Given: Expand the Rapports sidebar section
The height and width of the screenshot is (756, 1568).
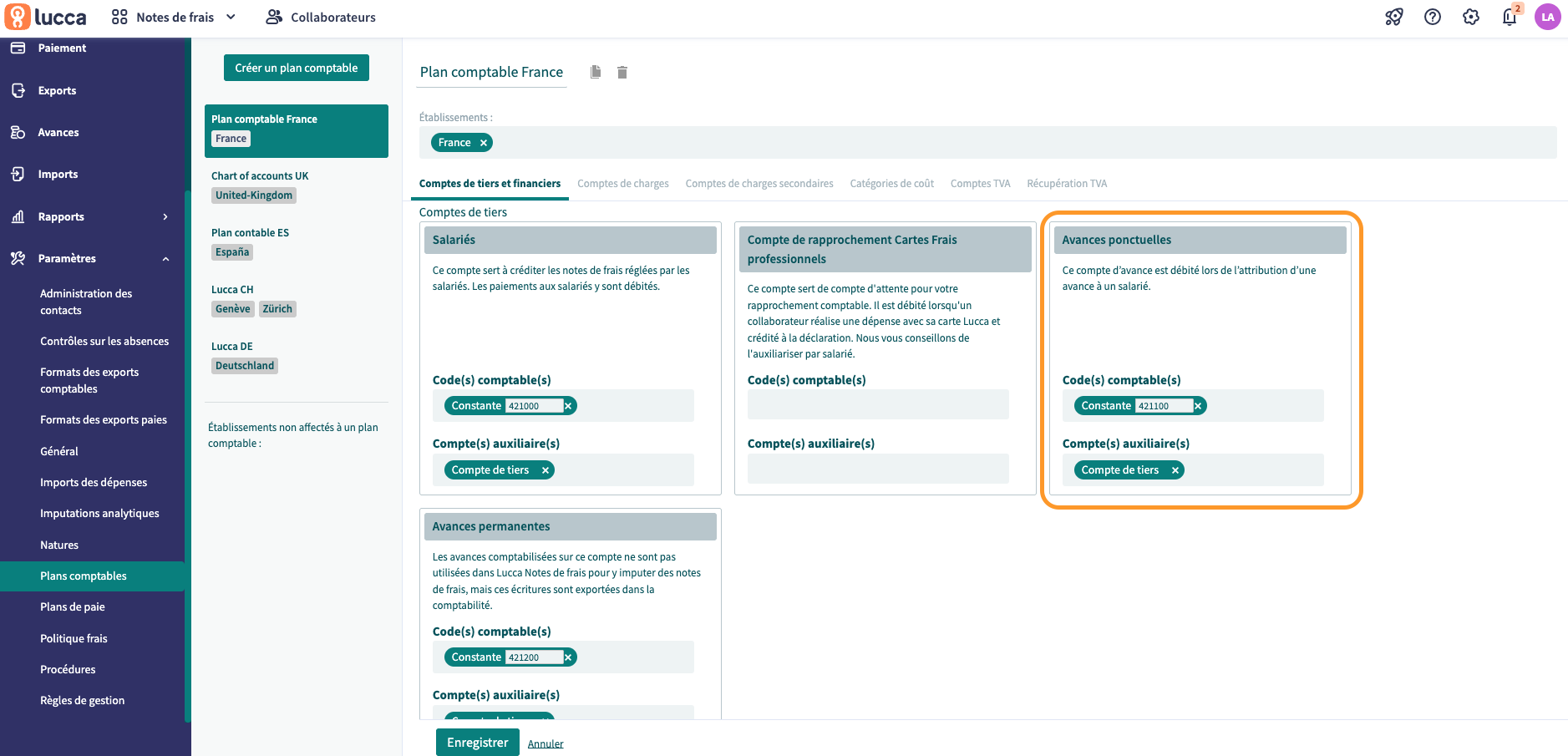Looking at the screenshot, I should coord(165,216).
